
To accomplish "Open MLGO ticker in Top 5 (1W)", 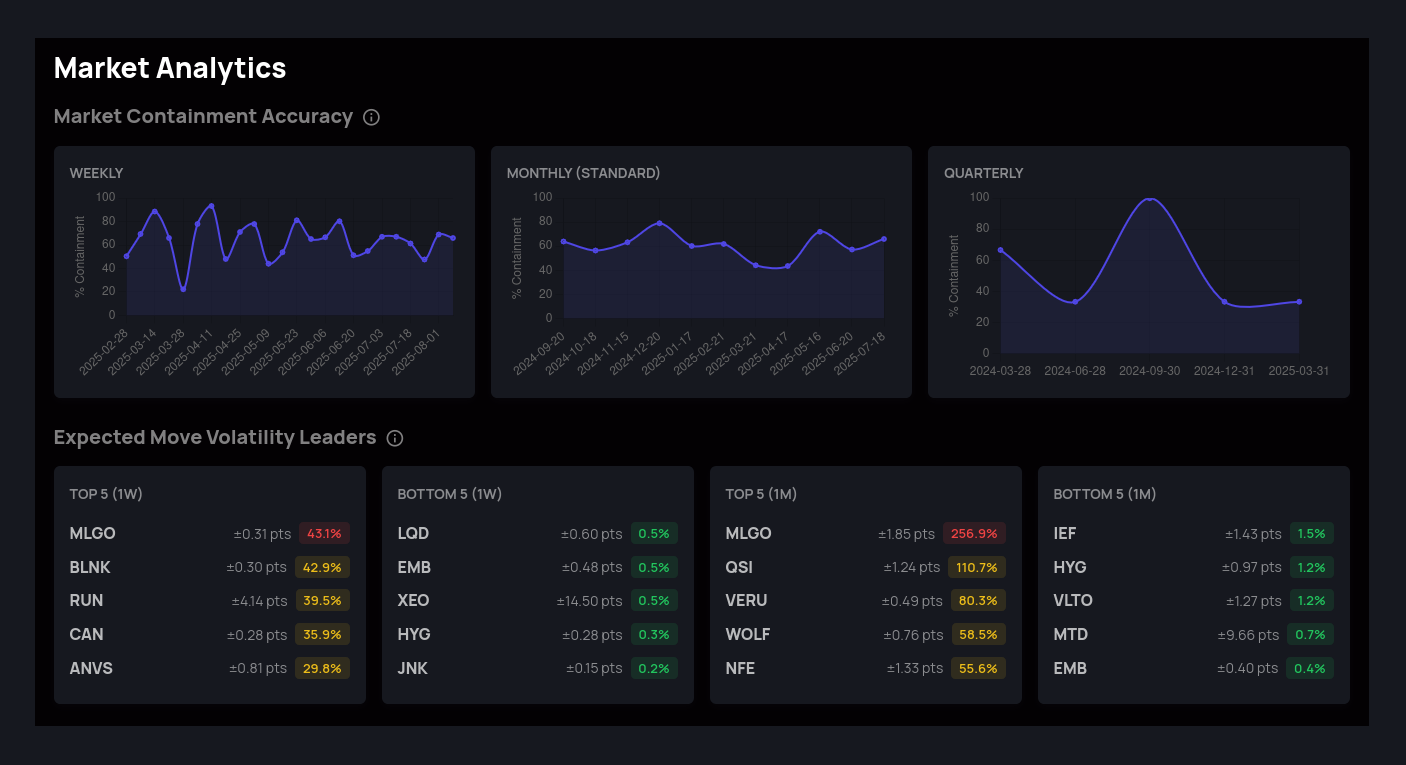I will coord(92,533).
